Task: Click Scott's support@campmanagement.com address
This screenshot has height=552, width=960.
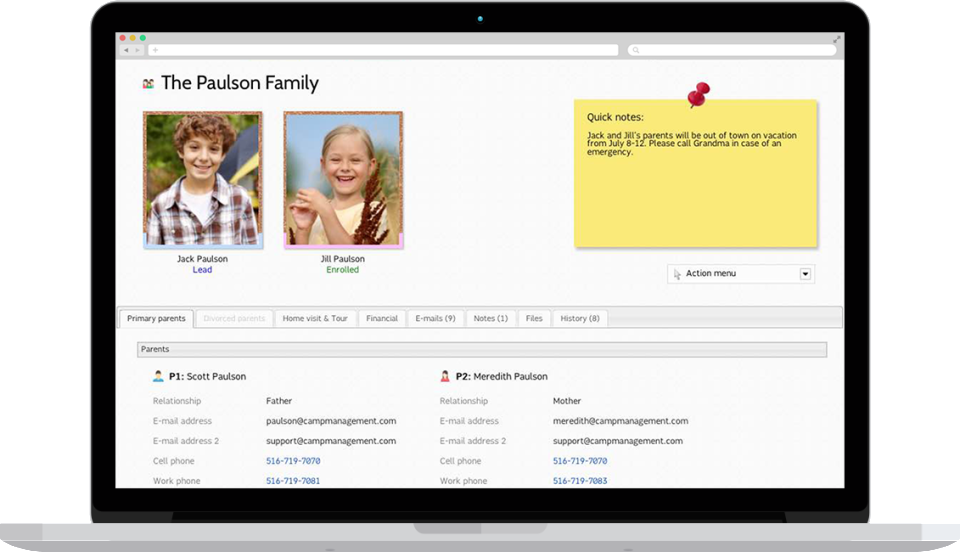Action: (x=331, y=441)
